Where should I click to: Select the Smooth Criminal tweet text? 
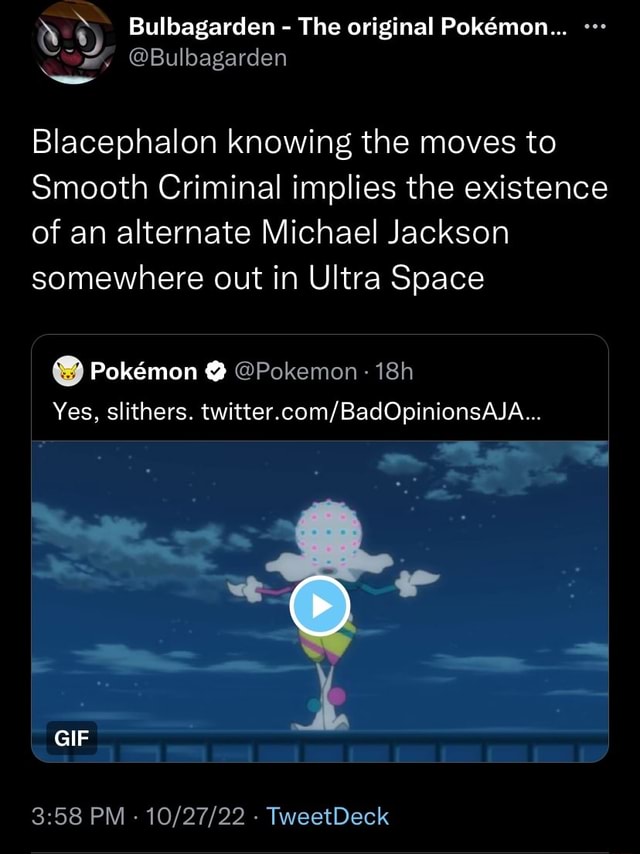point(320,210)
